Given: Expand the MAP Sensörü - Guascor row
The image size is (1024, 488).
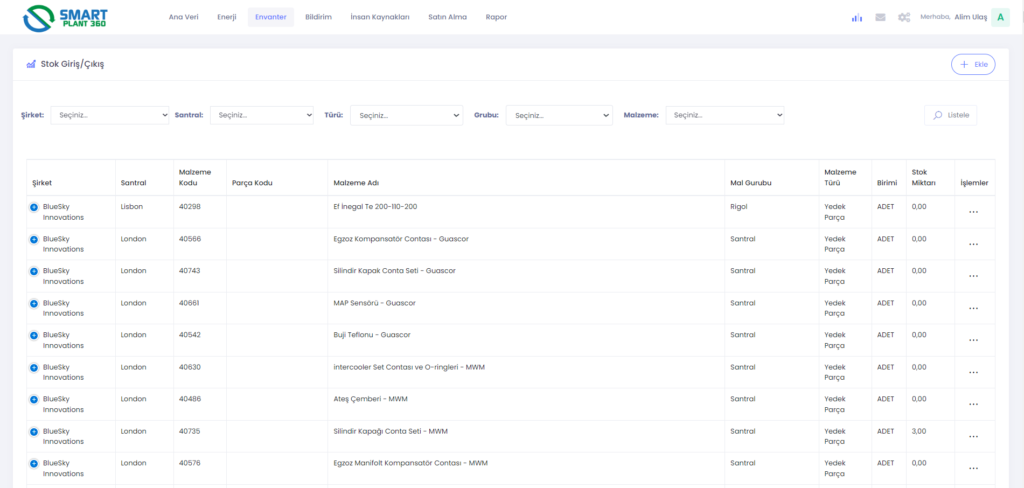Looking at the screenshot, I should (x=34, y=303).
